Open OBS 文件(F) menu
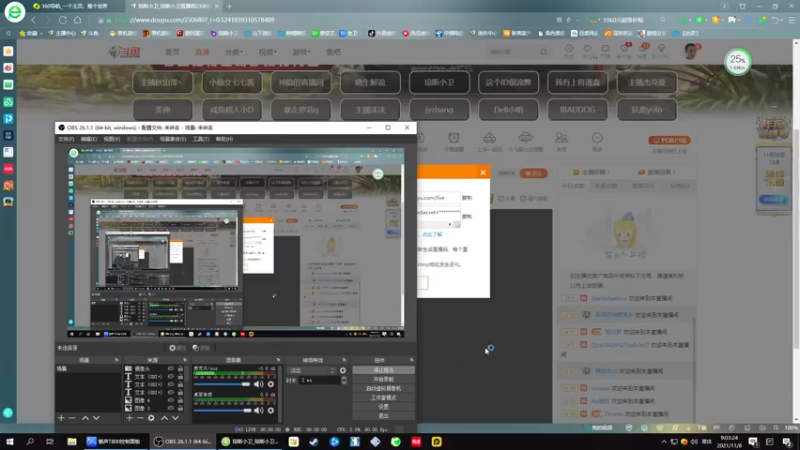 (x=66, y=139)
